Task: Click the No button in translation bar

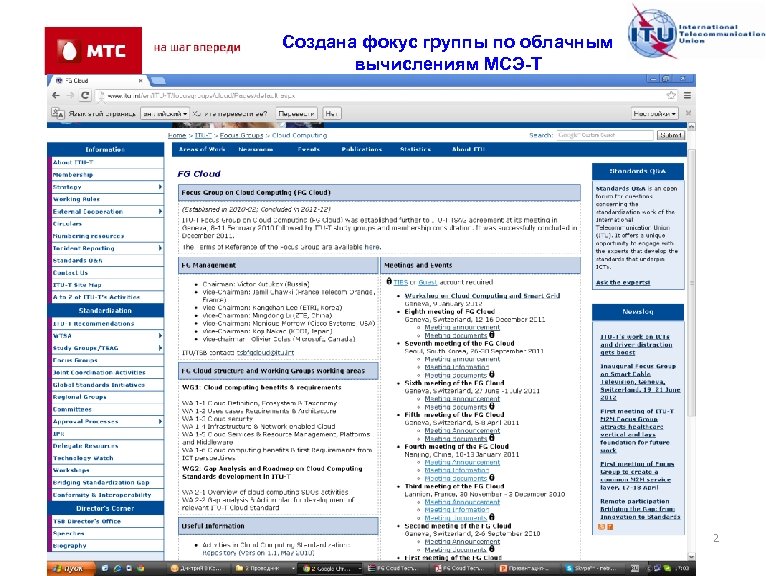Action: point(331,113)
